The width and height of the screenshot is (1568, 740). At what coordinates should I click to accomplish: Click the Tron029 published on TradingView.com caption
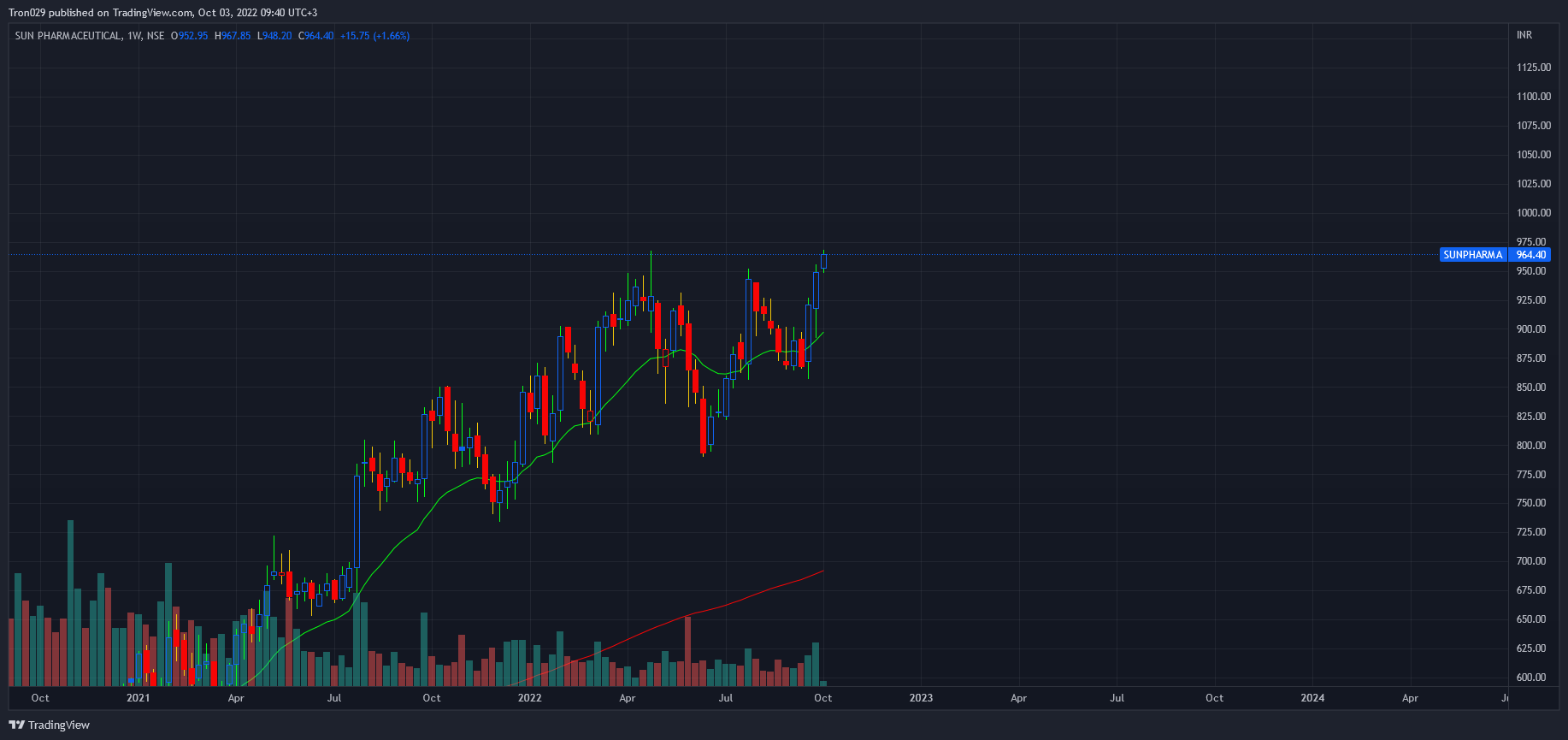click(101, 13)
